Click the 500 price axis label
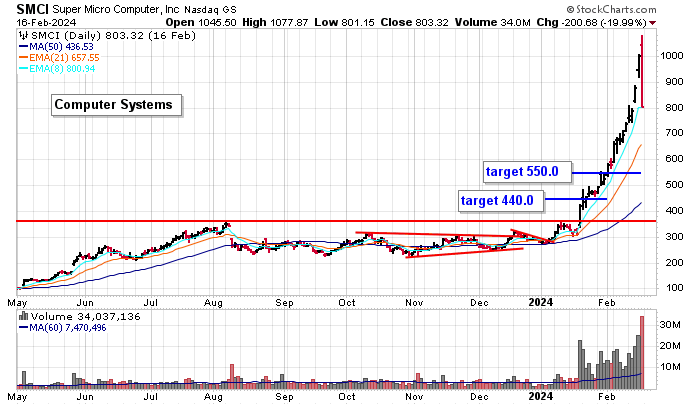 [x=674, y=185]
